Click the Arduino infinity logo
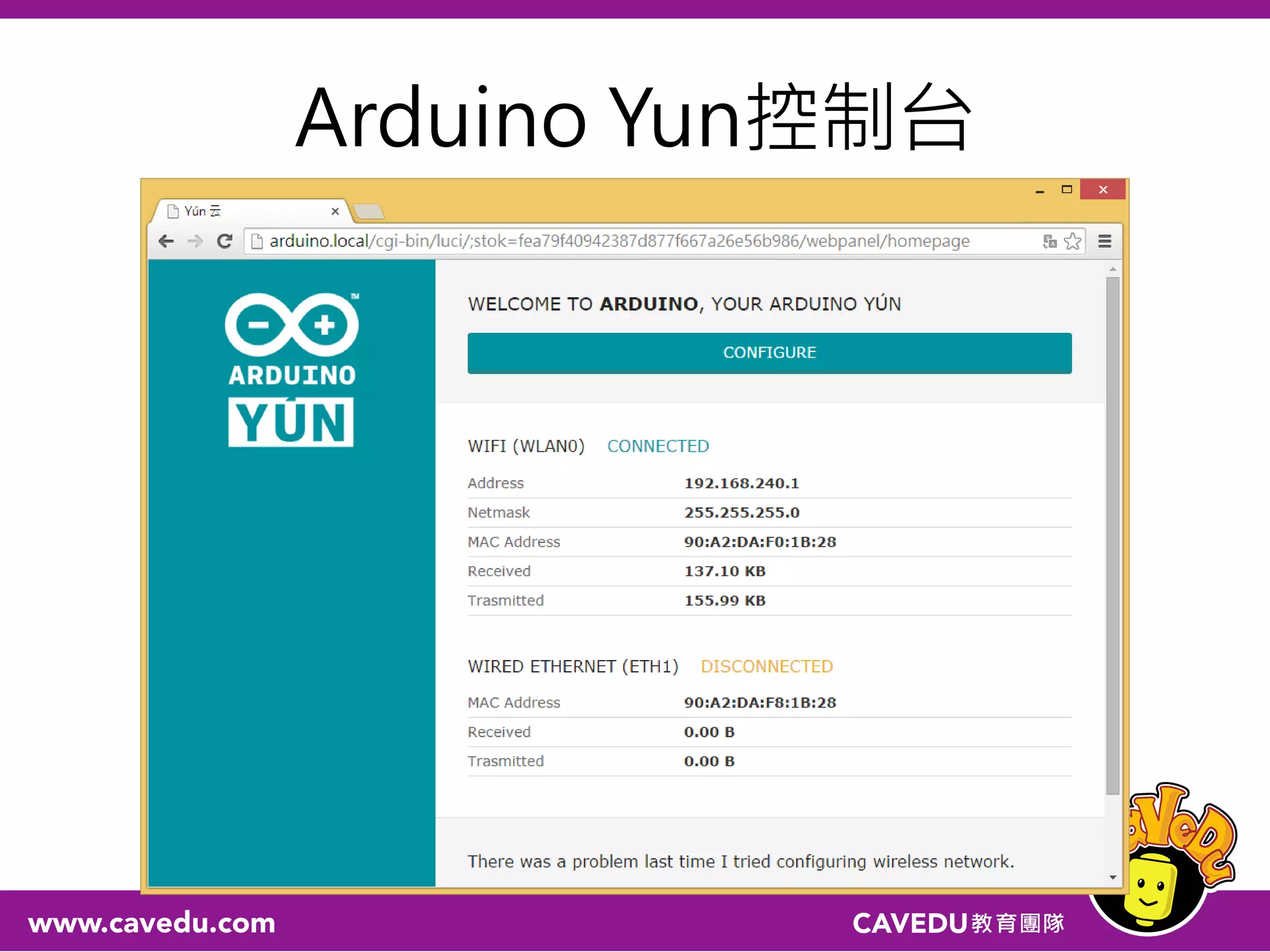The image size is (1270, 952). tap(291, 325)
